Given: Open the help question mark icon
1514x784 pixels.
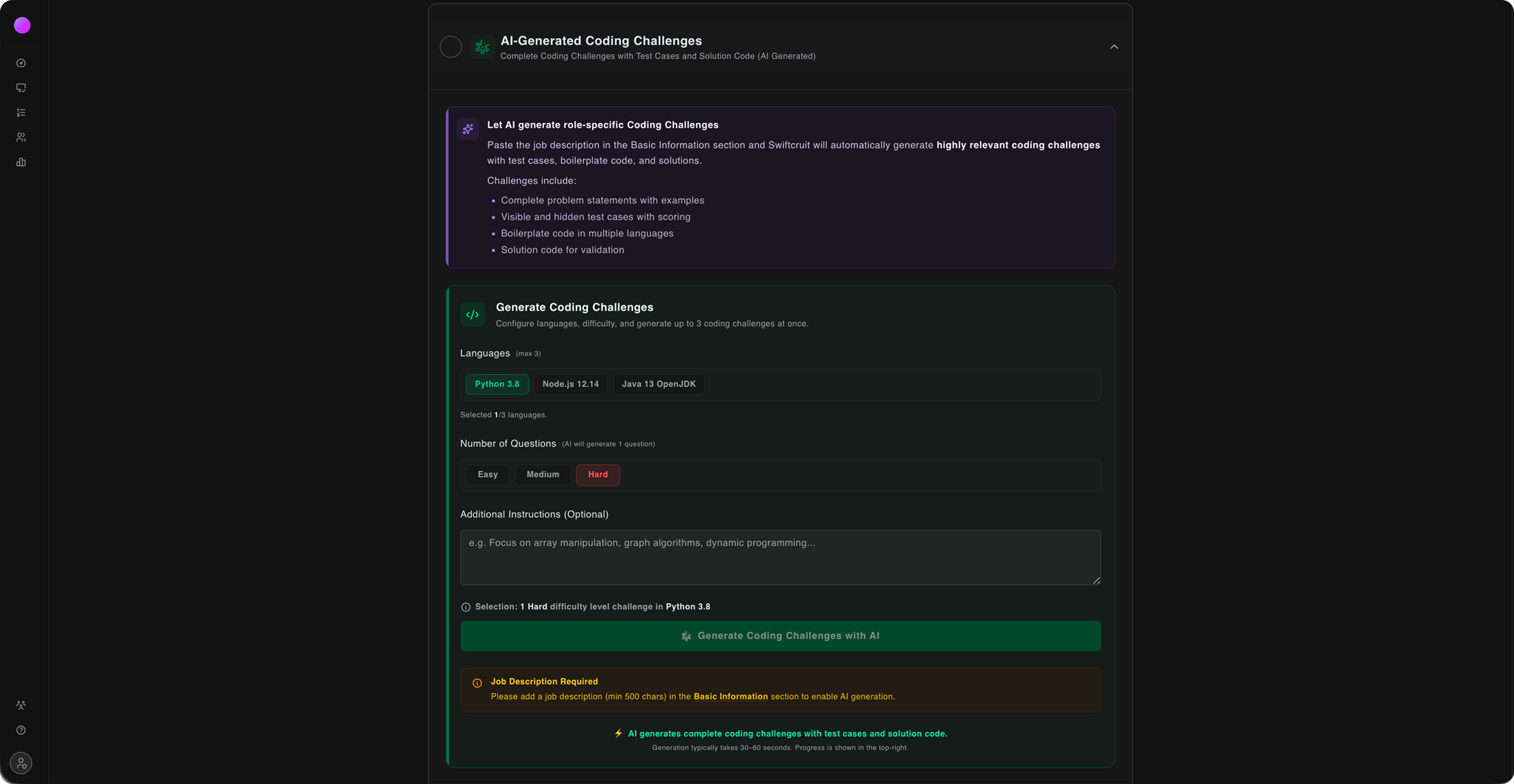Looking at the screenshot, I should (21, 730).
